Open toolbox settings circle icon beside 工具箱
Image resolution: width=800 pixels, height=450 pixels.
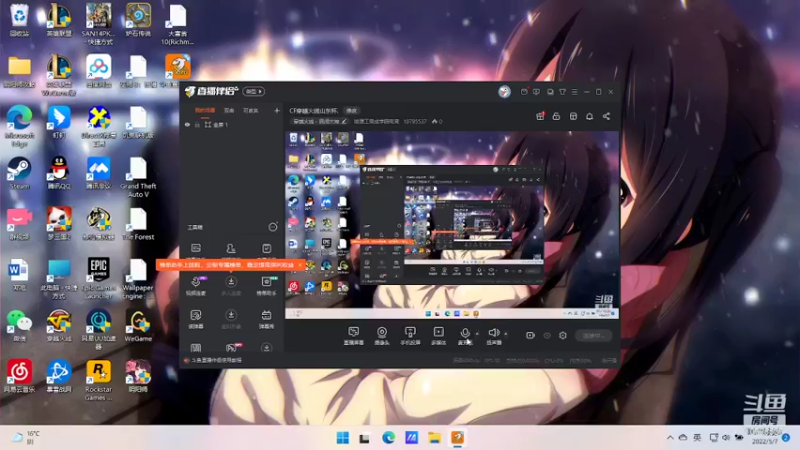[x=273, y=227]
